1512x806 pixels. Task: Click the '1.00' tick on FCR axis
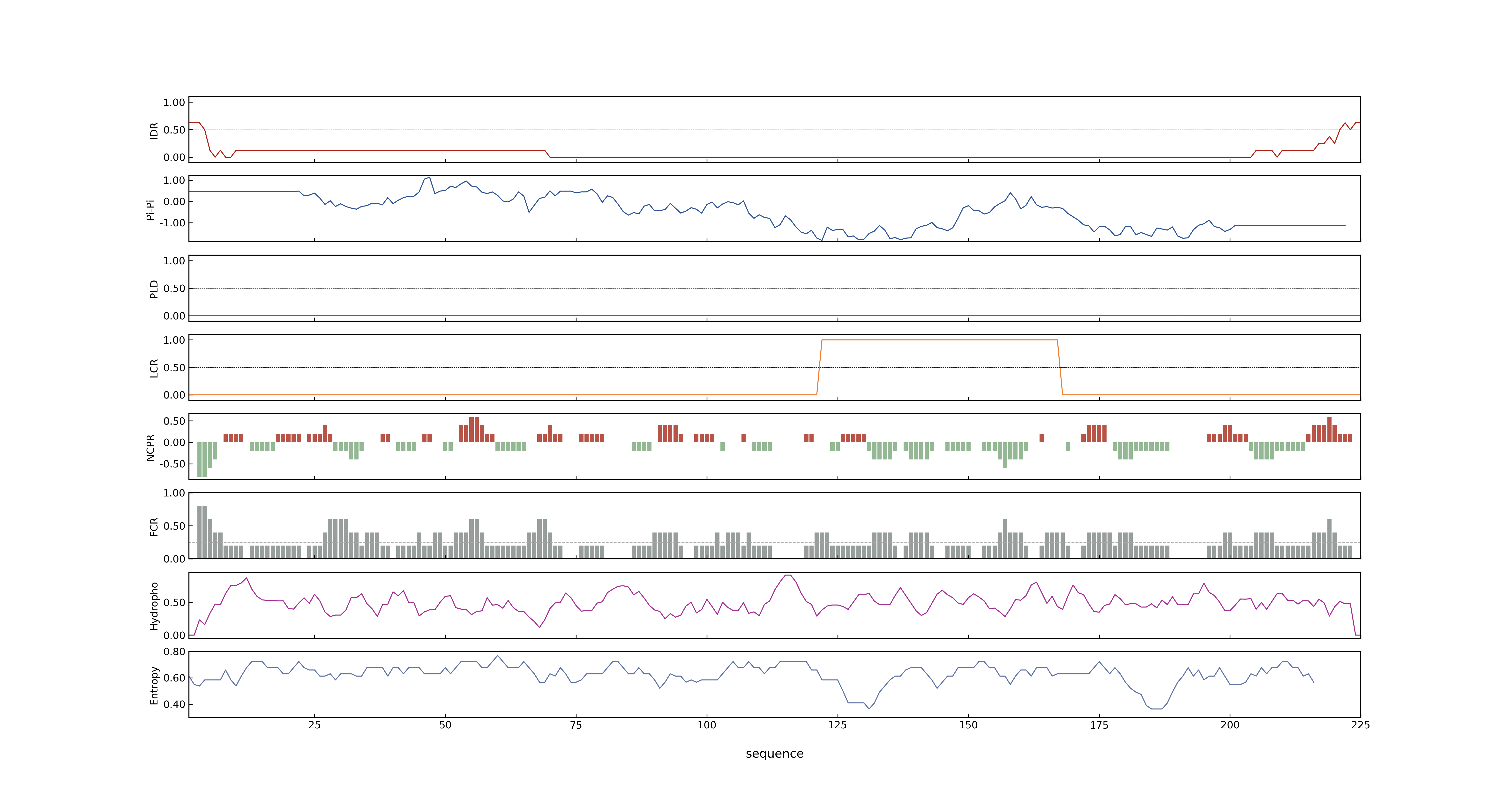tap(174, 493)
